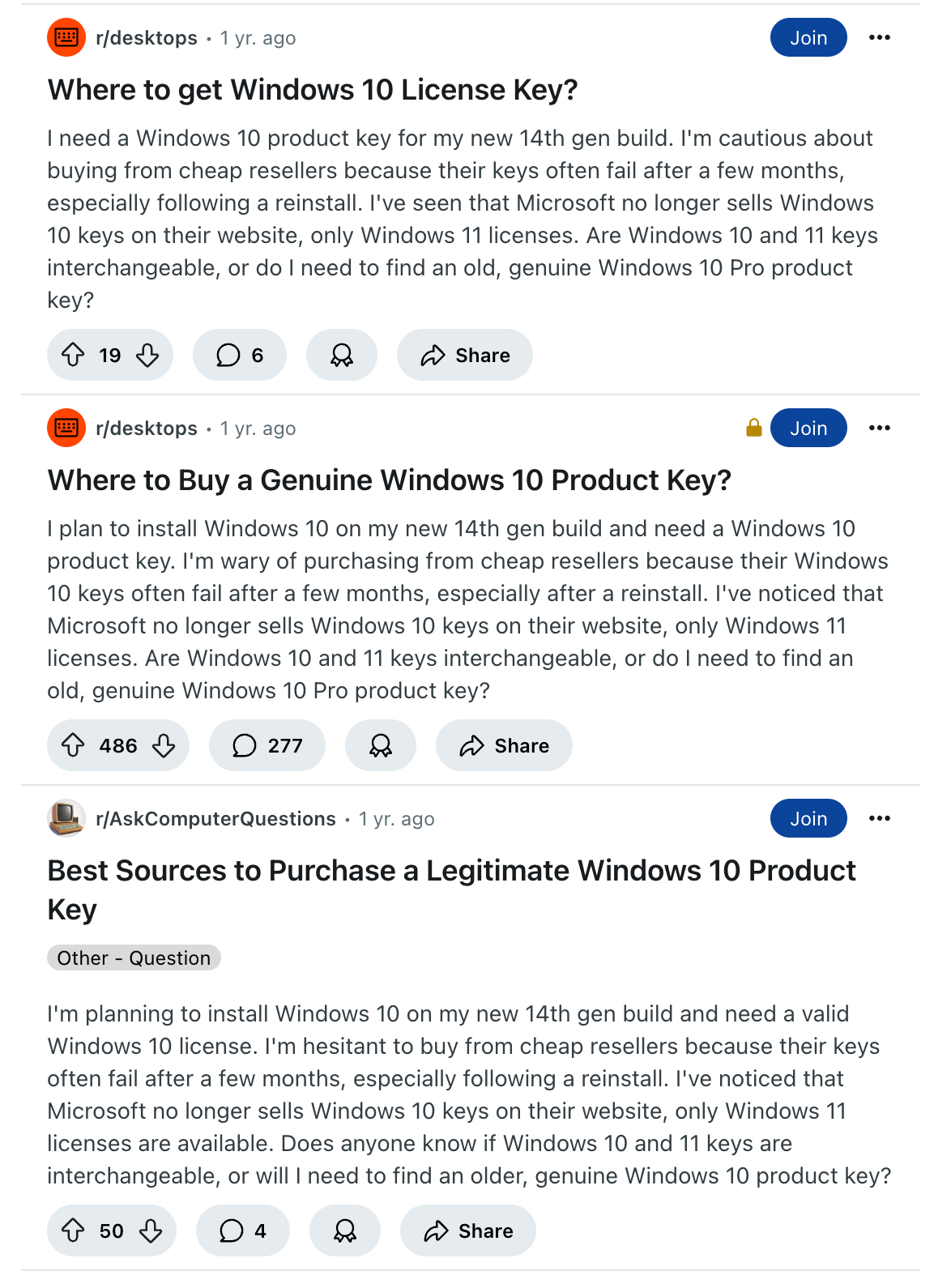The height and width of the screenshot is (1288, 951).
Task: Upvote the post with 50 votes
Action: [x=73, y=1231]
